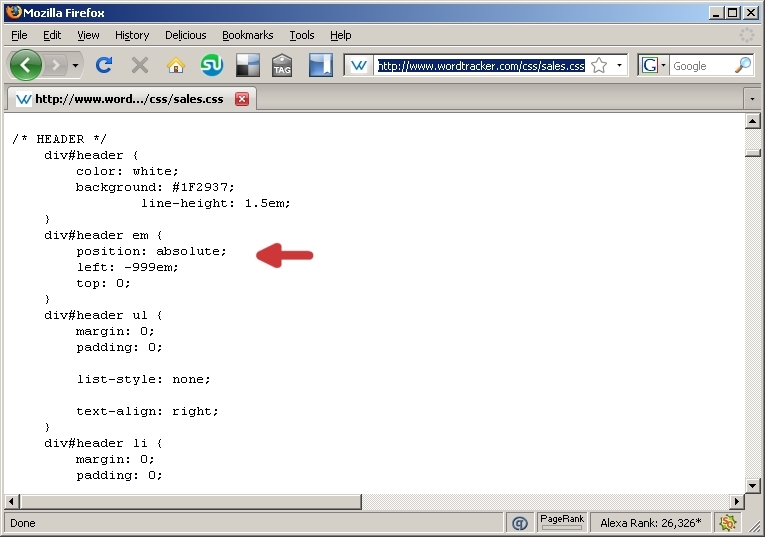Click the Alexa Rank 26,326 status entry

point(650,523)
